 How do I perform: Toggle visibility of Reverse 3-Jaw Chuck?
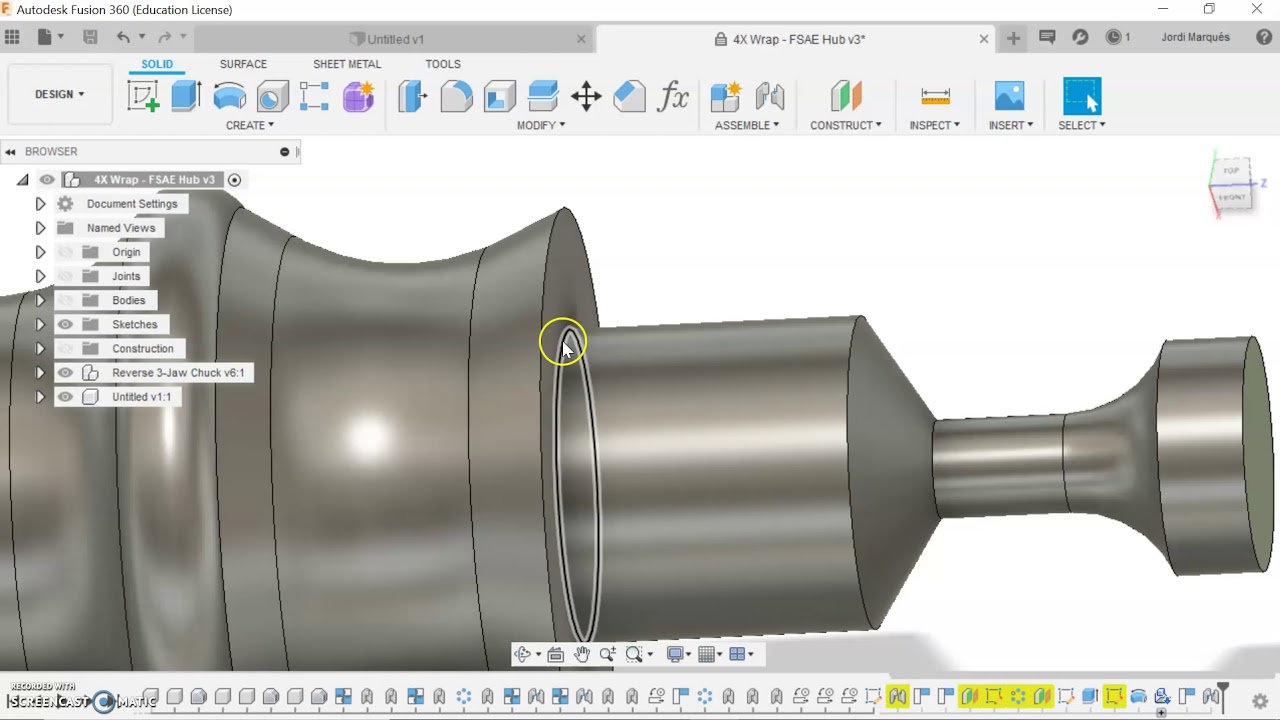65,372
